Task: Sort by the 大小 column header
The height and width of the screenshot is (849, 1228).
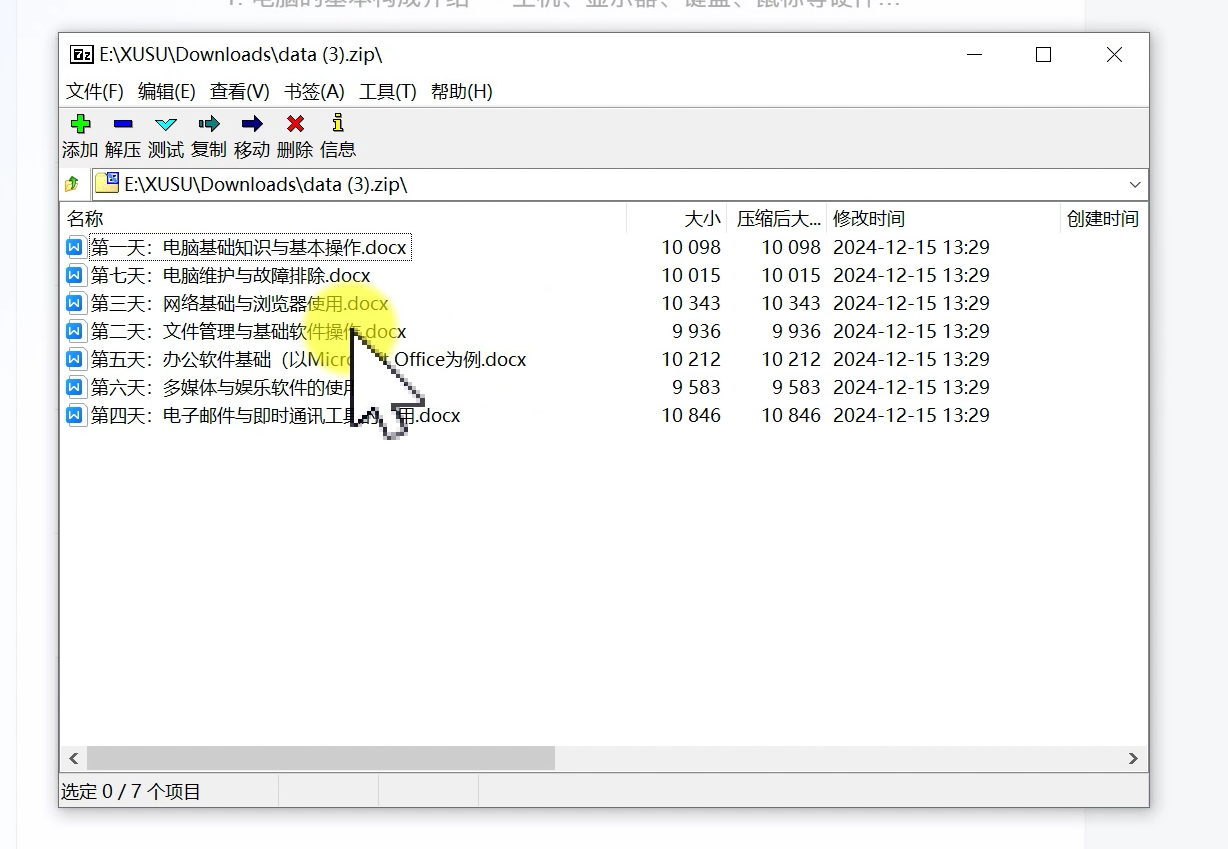Action: (x=701, y=219)
